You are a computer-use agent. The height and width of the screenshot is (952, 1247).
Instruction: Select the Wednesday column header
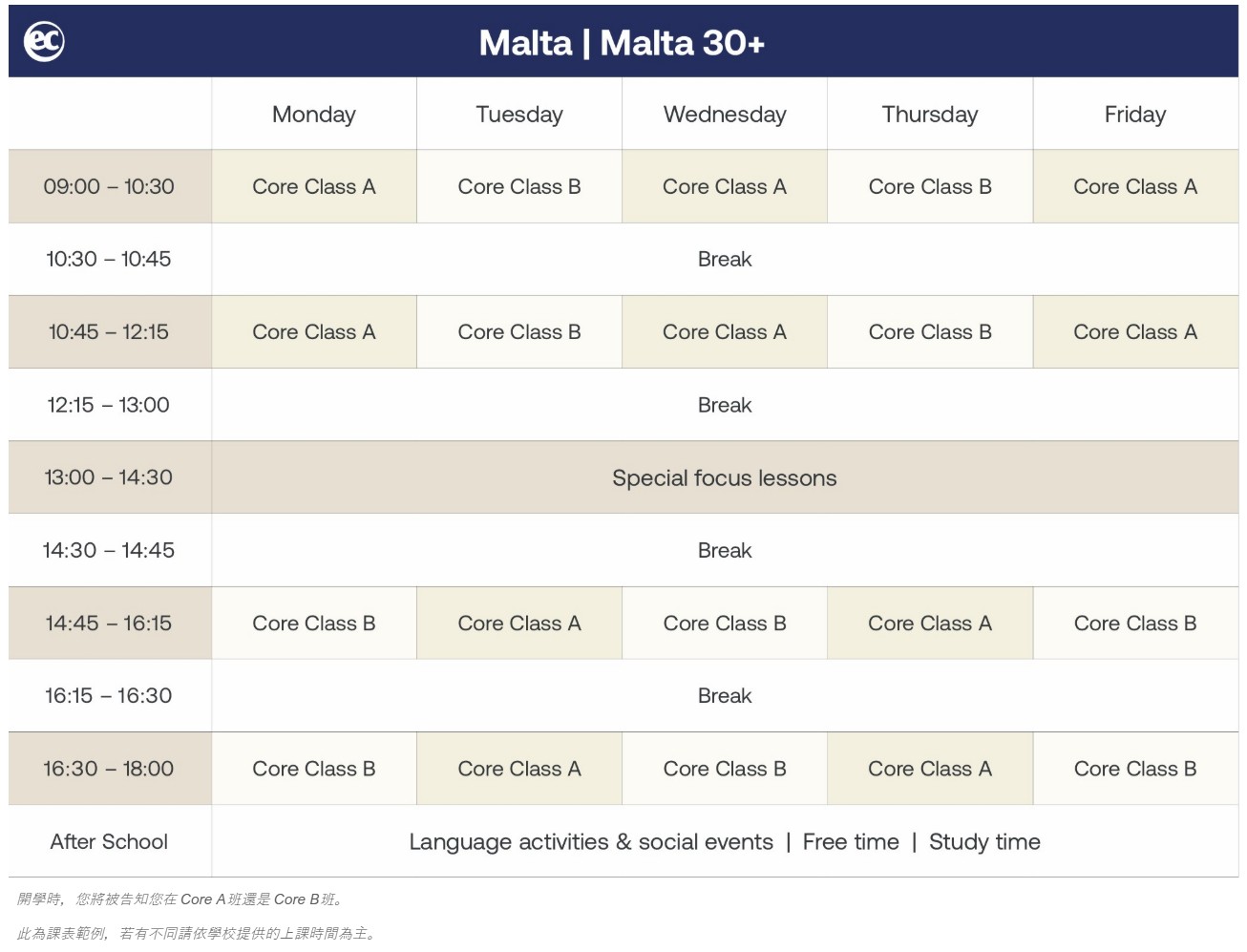click(x=725, y=115)
